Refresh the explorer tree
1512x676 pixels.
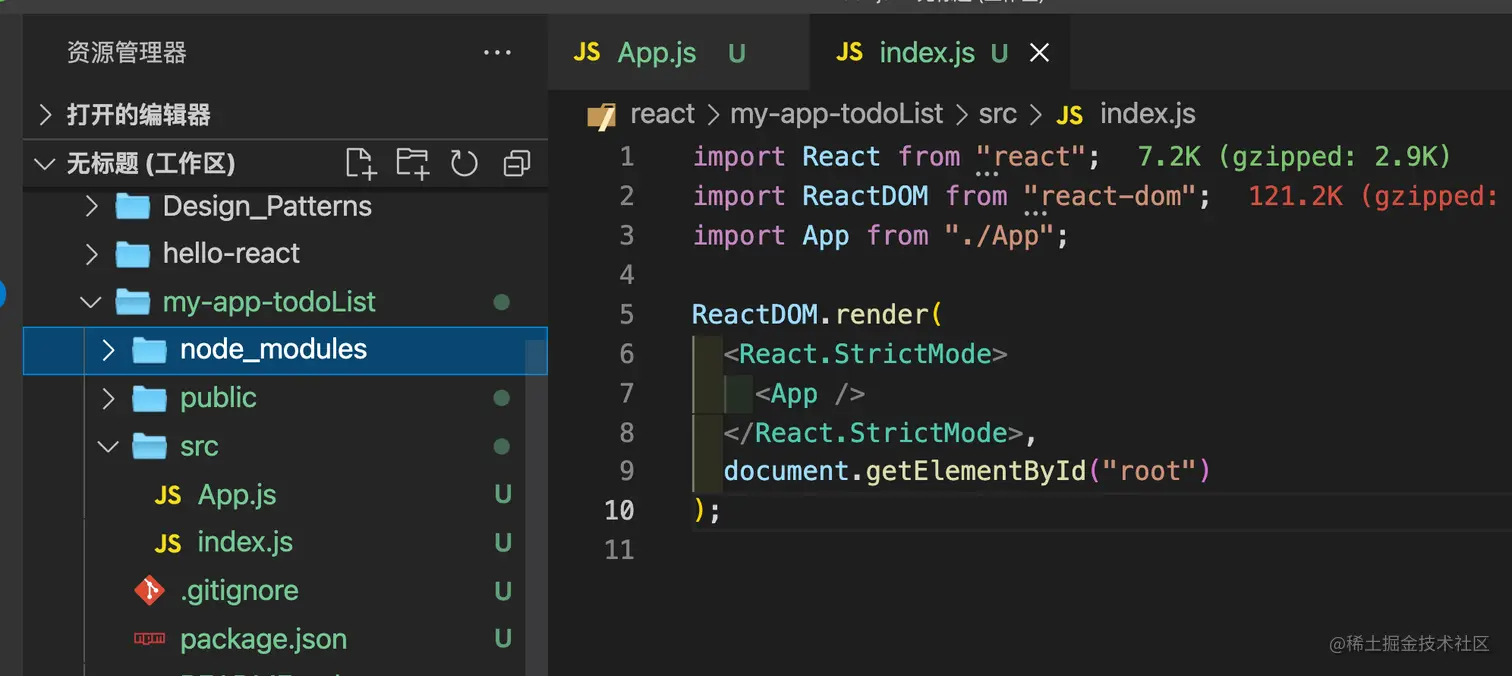click(464, 163)
